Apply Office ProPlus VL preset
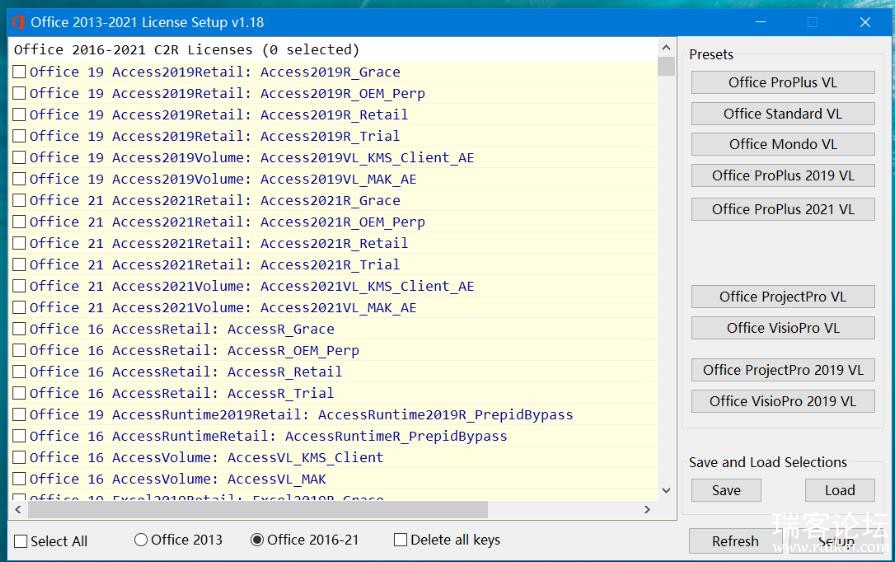This screenshot has height=562, width=895. tap(783, 82)
